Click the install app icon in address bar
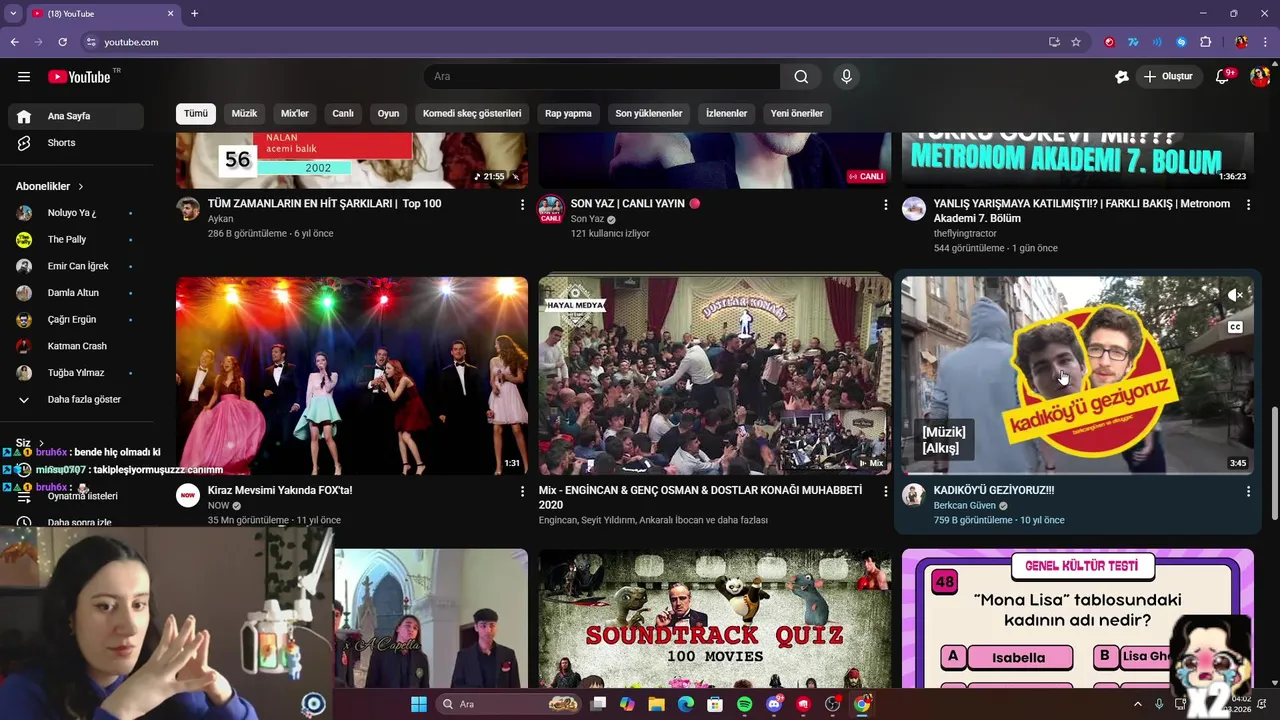1280x720 pixels. pos(1054,42)
